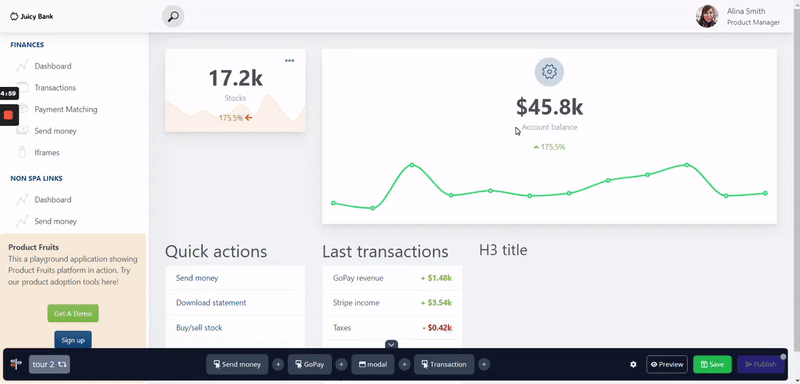Switch tours using the tour 2 selector
The height and width of the screenshot is (384, 800).
tap(49, 364)
